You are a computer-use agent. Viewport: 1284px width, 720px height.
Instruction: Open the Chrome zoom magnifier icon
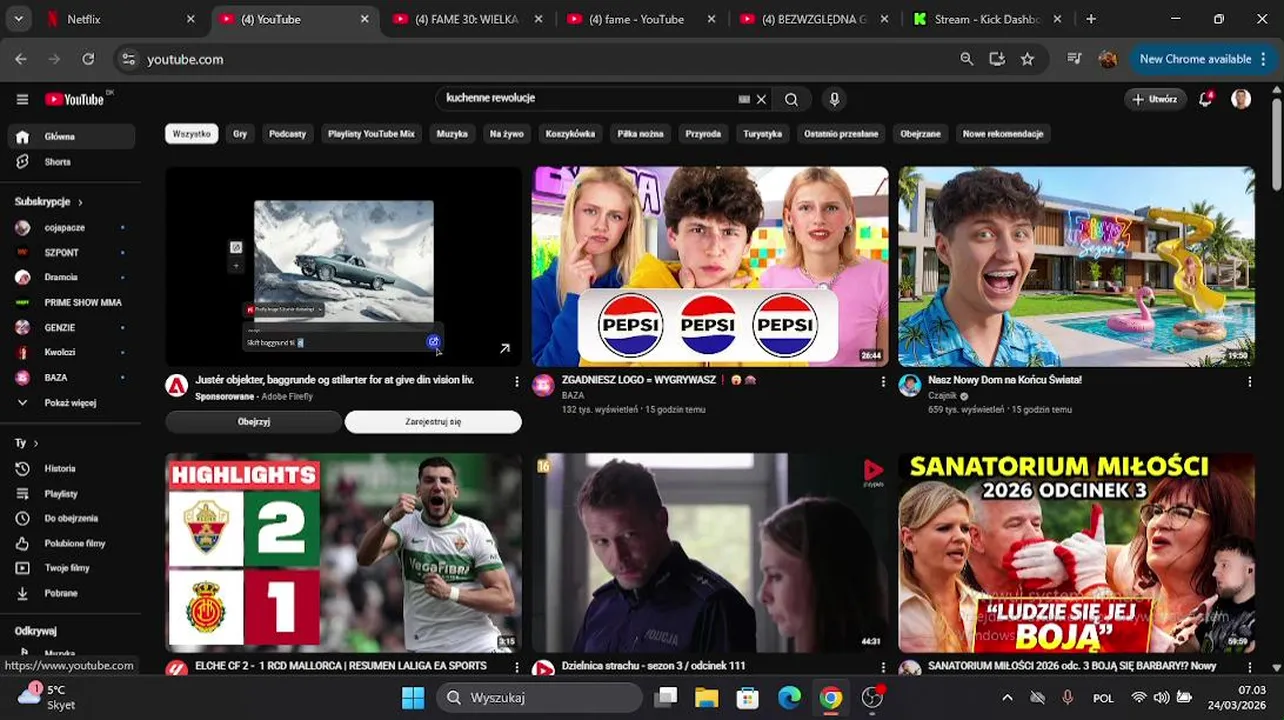click(x=966, y=59)
